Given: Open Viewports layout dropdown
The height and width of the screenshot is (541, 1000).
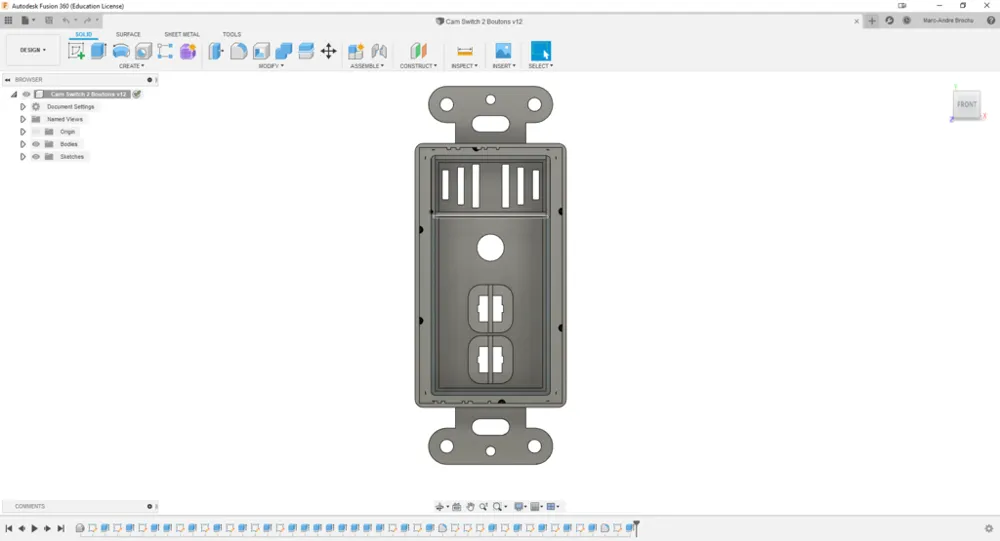Looking at the screenshot, I should pyautogui.click(x=553, y=507).
